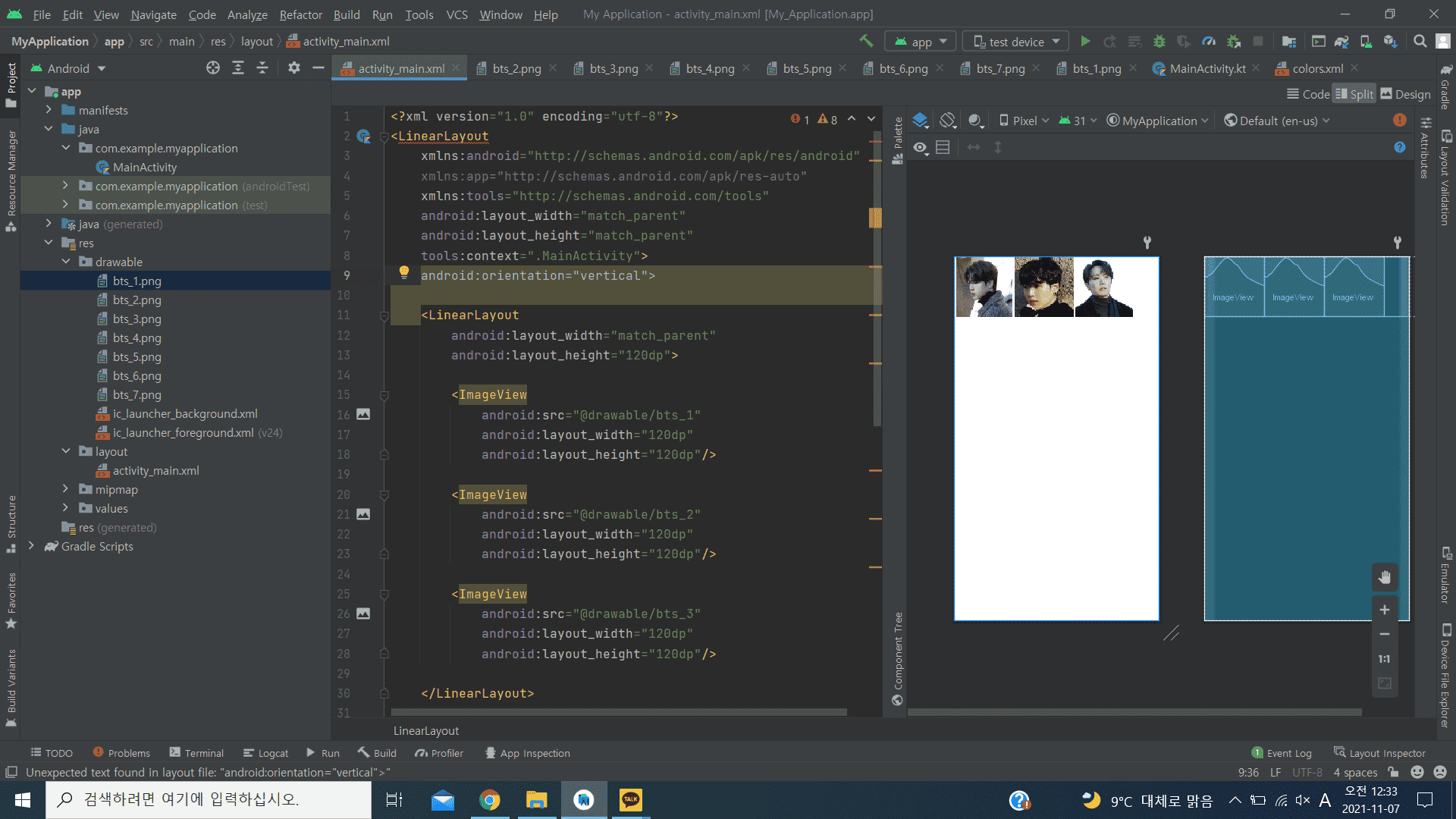Click the Make Project hammer icon
This screenshot has height=819, width=1456.
point(866,41)
